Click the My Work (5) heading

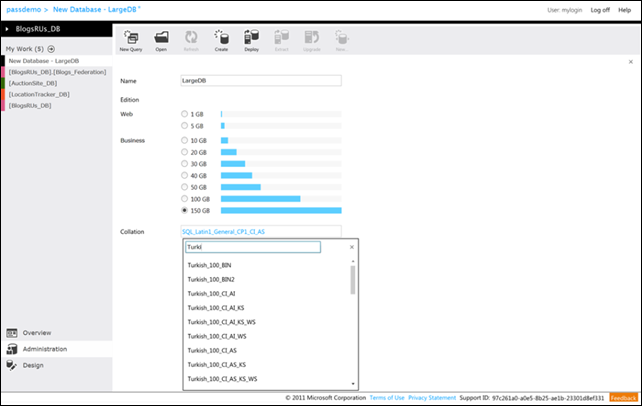coord(25,49)
